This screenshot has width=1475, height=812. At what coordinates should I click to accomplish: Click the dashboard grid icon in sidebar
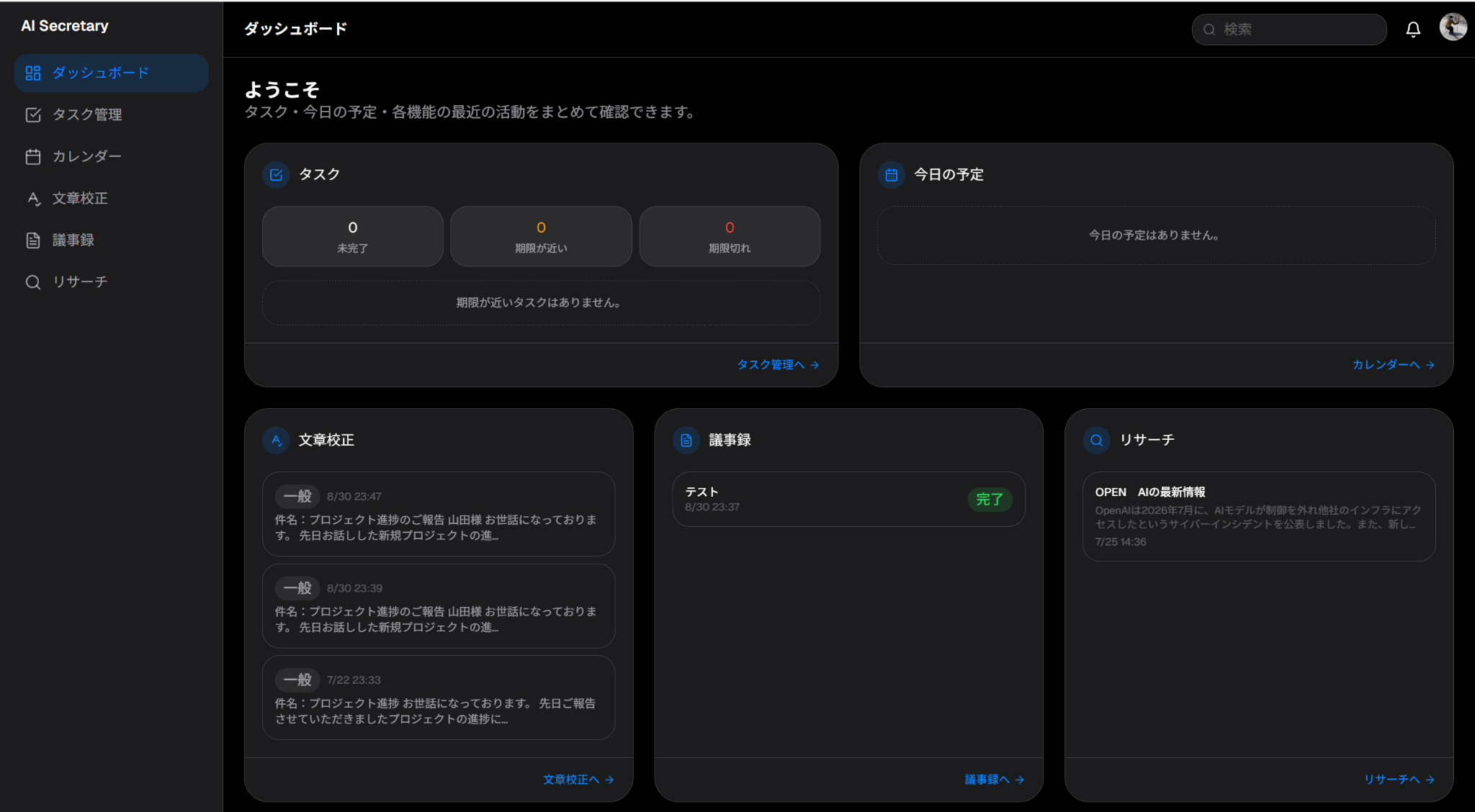33,73
